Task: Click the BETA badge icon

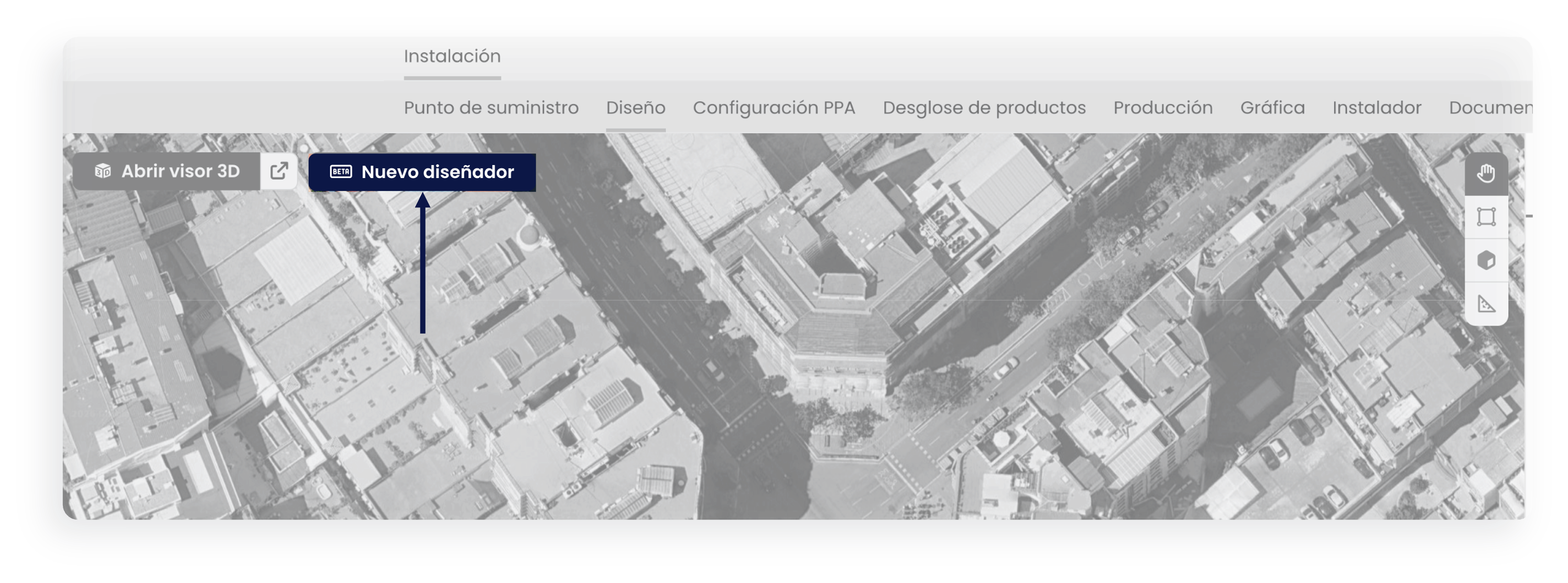Action: point(341,172)
